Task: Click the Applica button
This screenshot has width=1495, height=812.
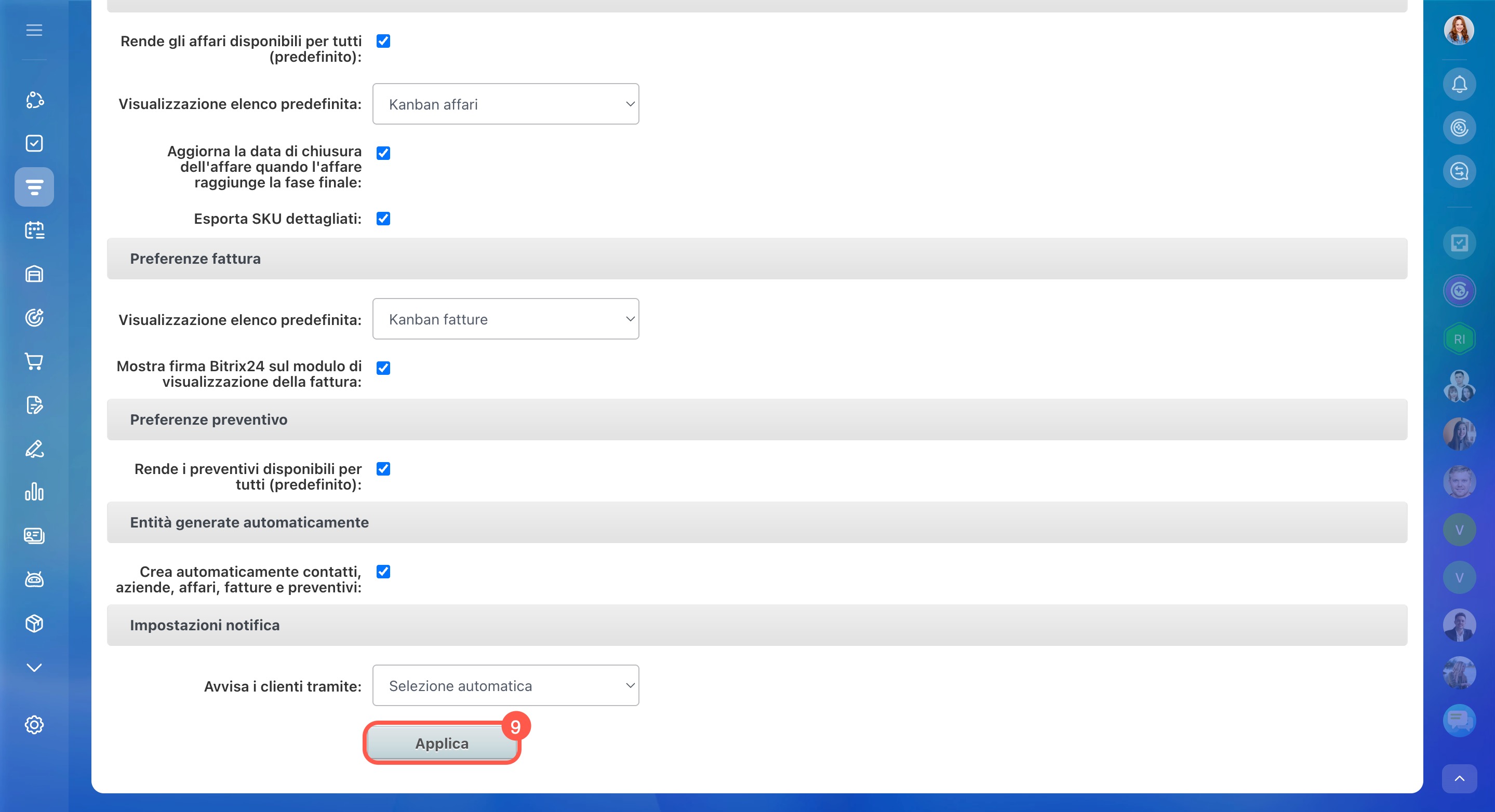Action: (x=442, y=743)
